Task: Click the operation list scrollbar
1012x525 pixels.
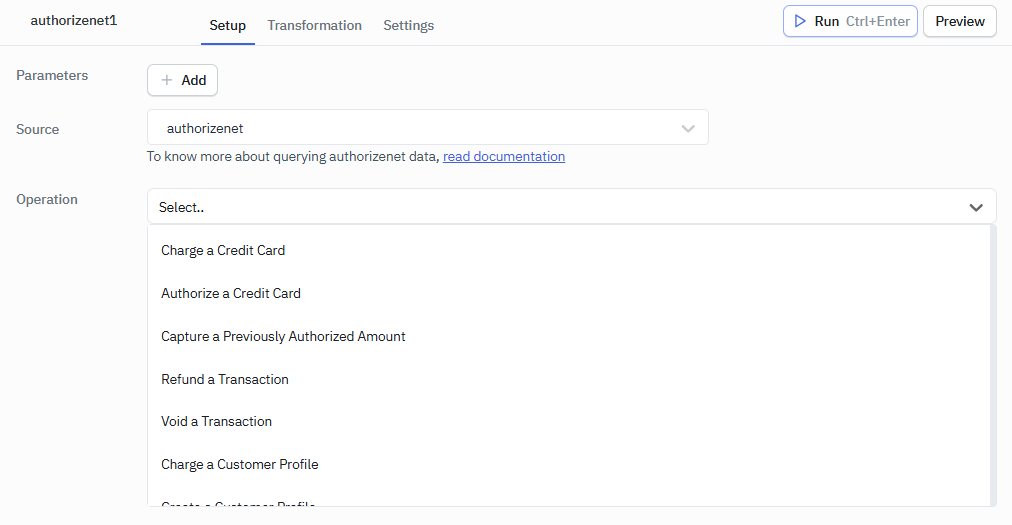Action: point(993,365)
